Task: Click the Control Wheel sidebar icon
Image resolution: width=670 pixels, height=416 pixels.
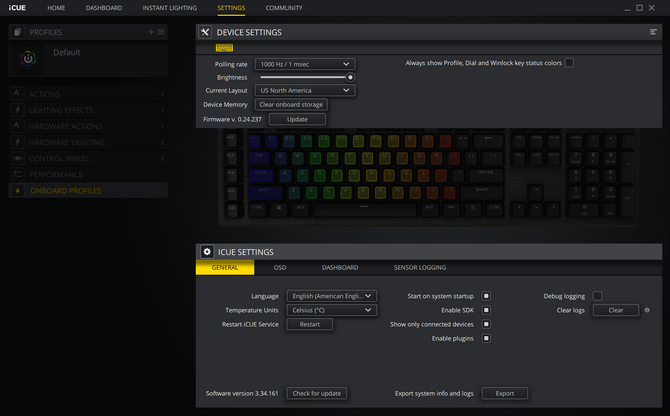Action: pyautogui.click(x=17, y=158)
